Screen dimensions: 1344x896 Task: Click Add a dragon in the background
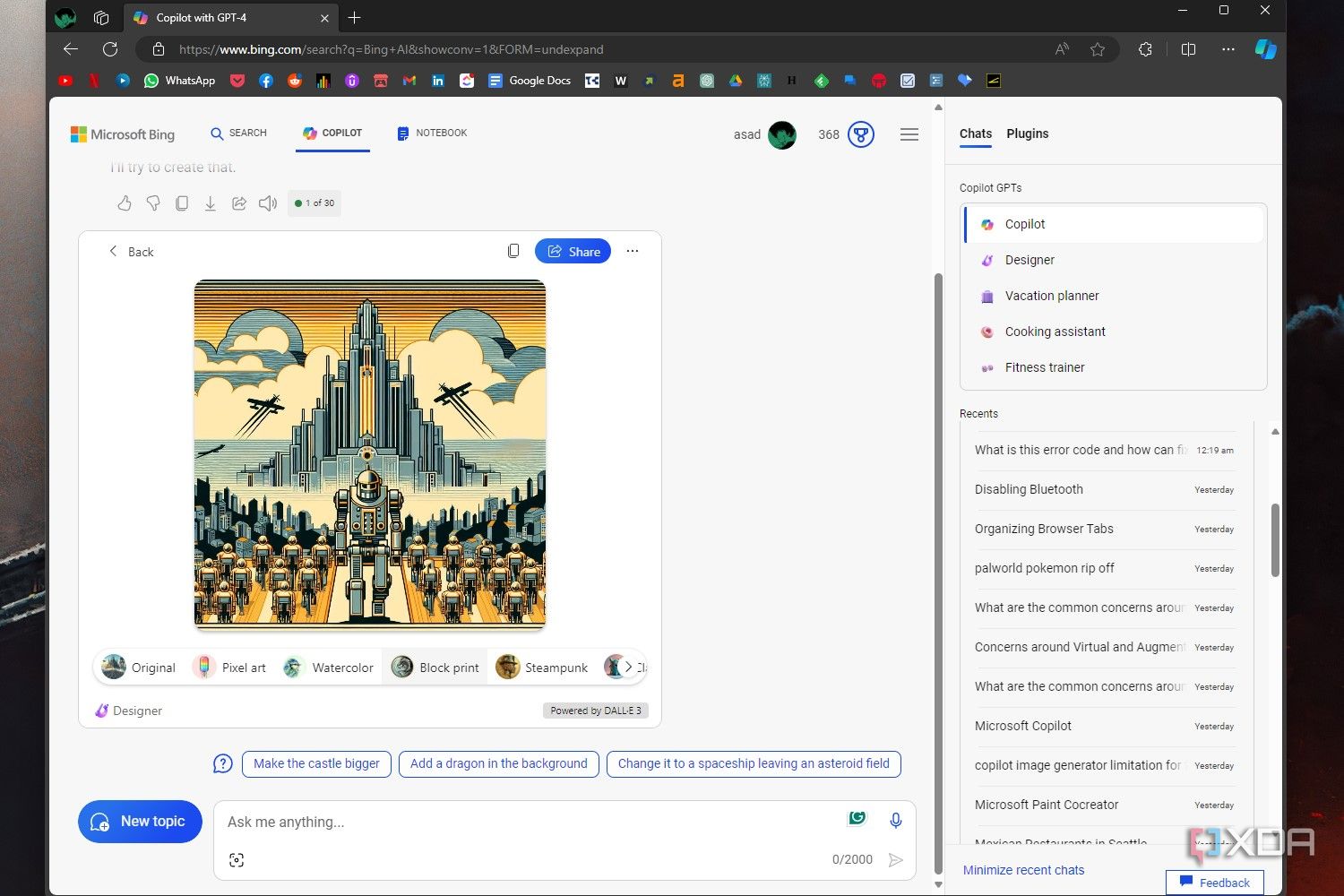click(499, 764)
